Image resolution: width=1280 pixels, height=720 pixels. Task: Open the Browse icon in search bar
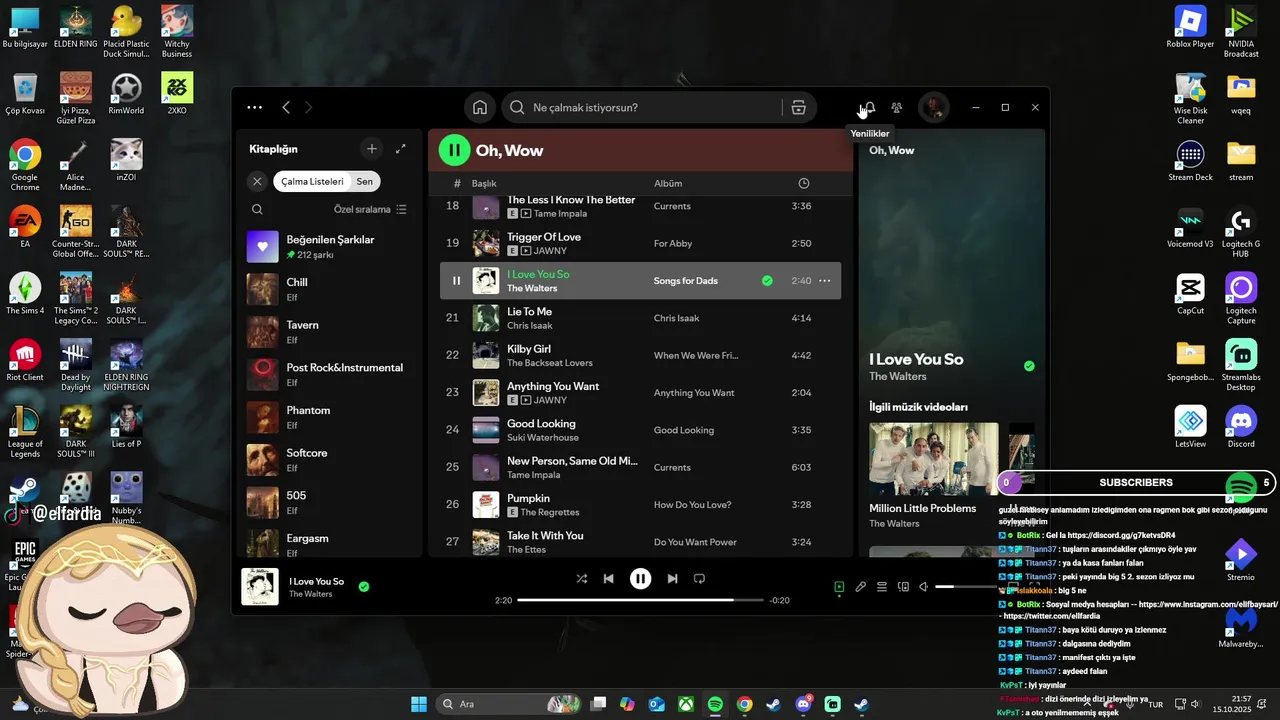[x=798, y=108]
